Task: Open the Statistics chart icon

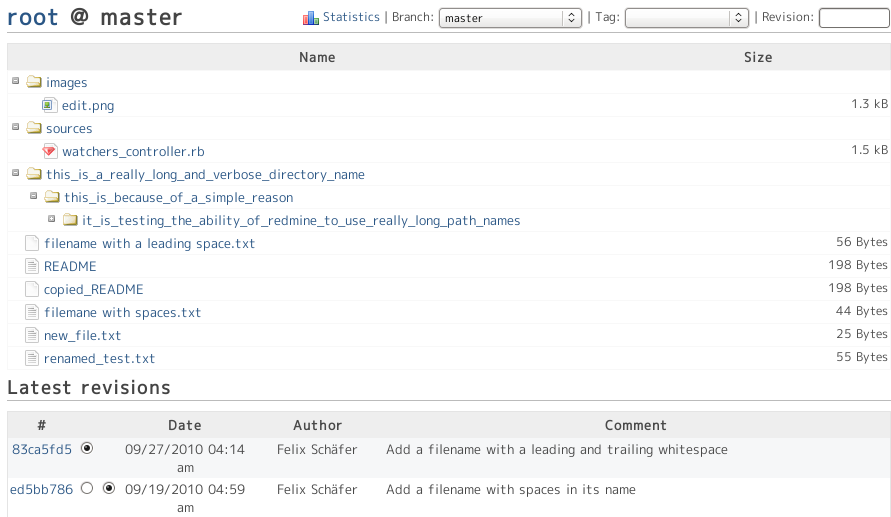Action: tap(310, 18)
